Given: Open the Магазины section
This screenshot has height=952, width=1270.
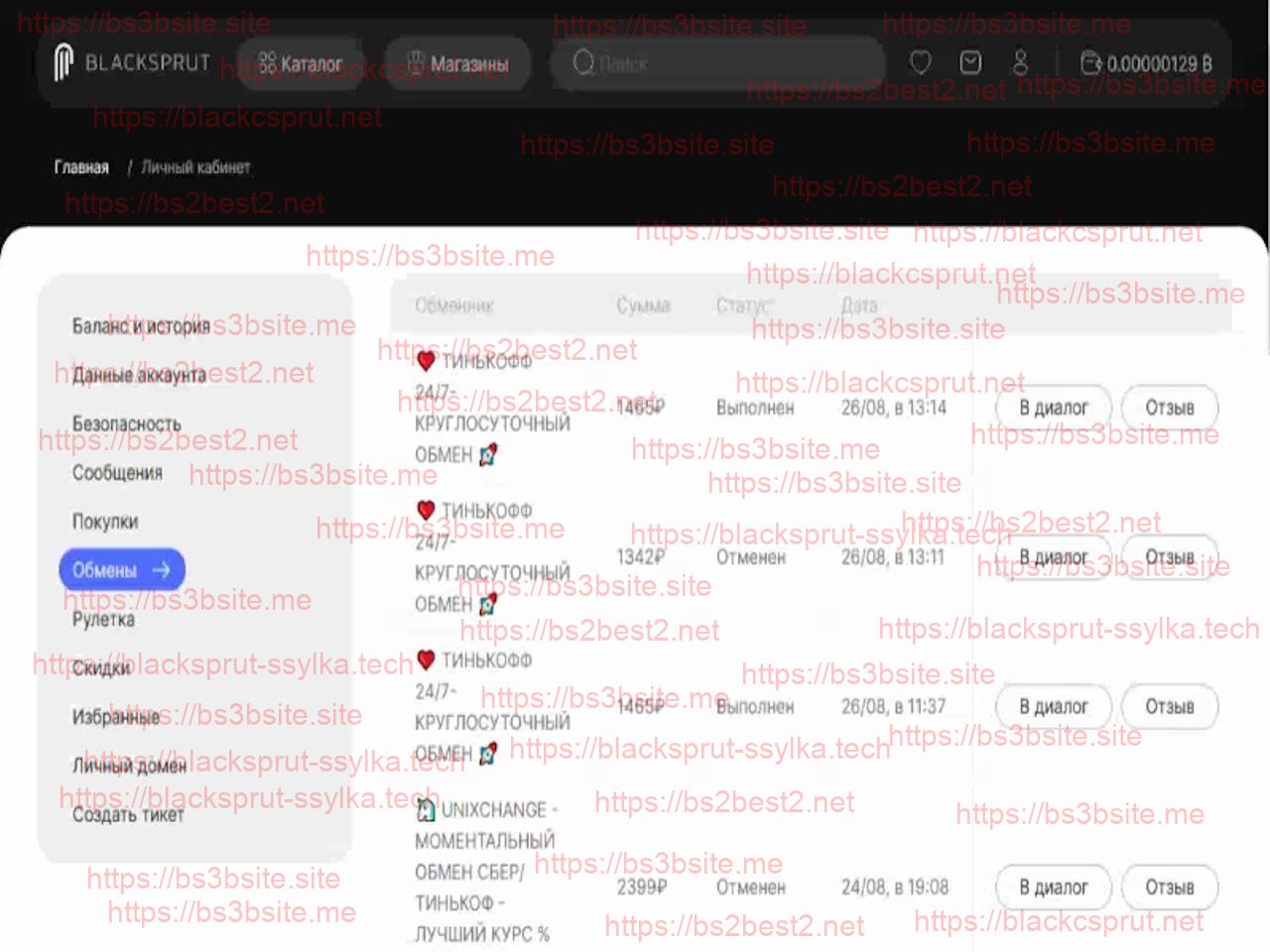Looking at the screenshot, I should coord(457,63).
